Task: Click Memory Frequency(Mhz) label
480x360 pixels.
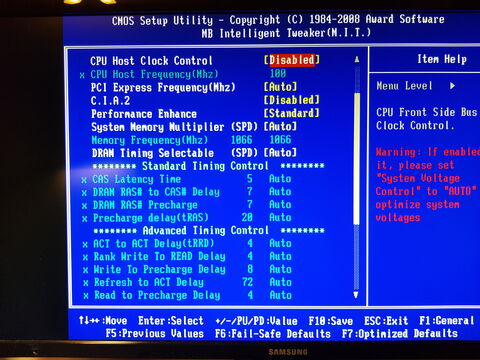Action: pyautogui.click(x=150, y=140)
